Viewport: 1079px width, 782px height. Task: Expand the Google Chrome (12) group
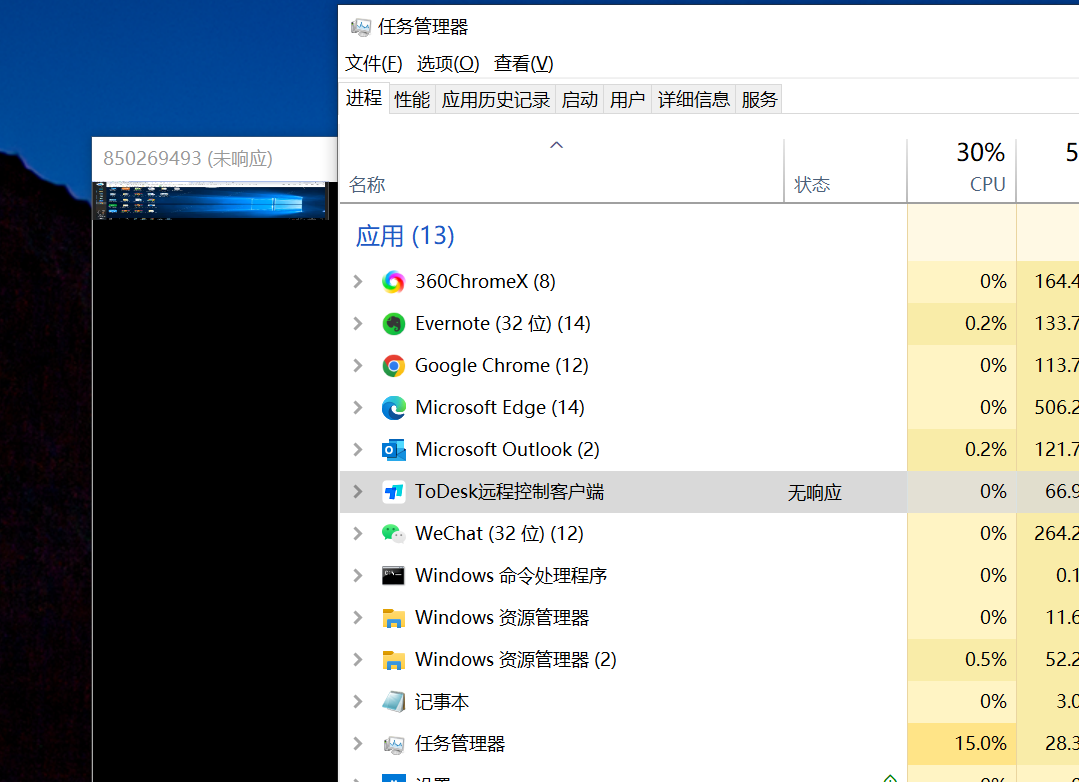click(x=358, y=366)
